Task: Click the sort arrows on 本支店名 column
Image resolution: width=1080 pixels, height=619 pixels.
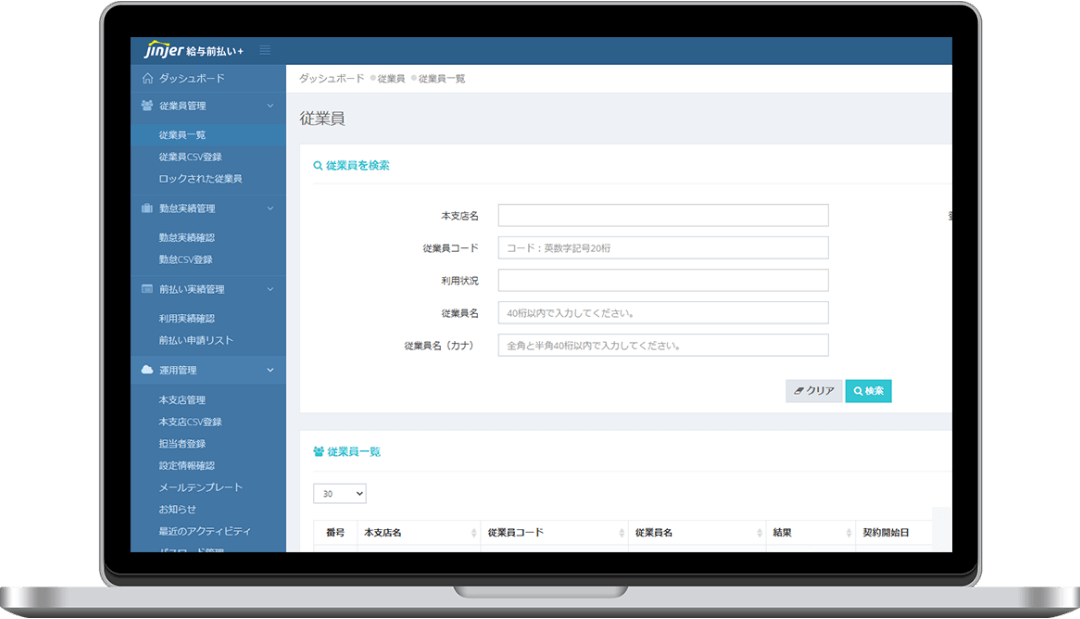Action: tap(473, 533)
